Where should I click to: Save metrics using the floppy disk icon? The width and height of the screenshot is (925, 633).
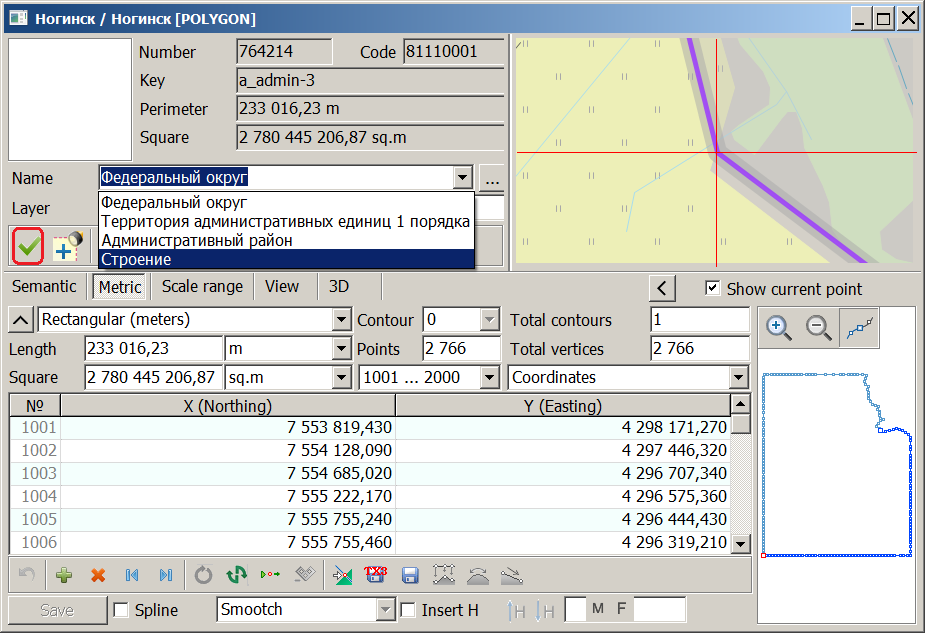pyautogui.click(x=411, y=575)
